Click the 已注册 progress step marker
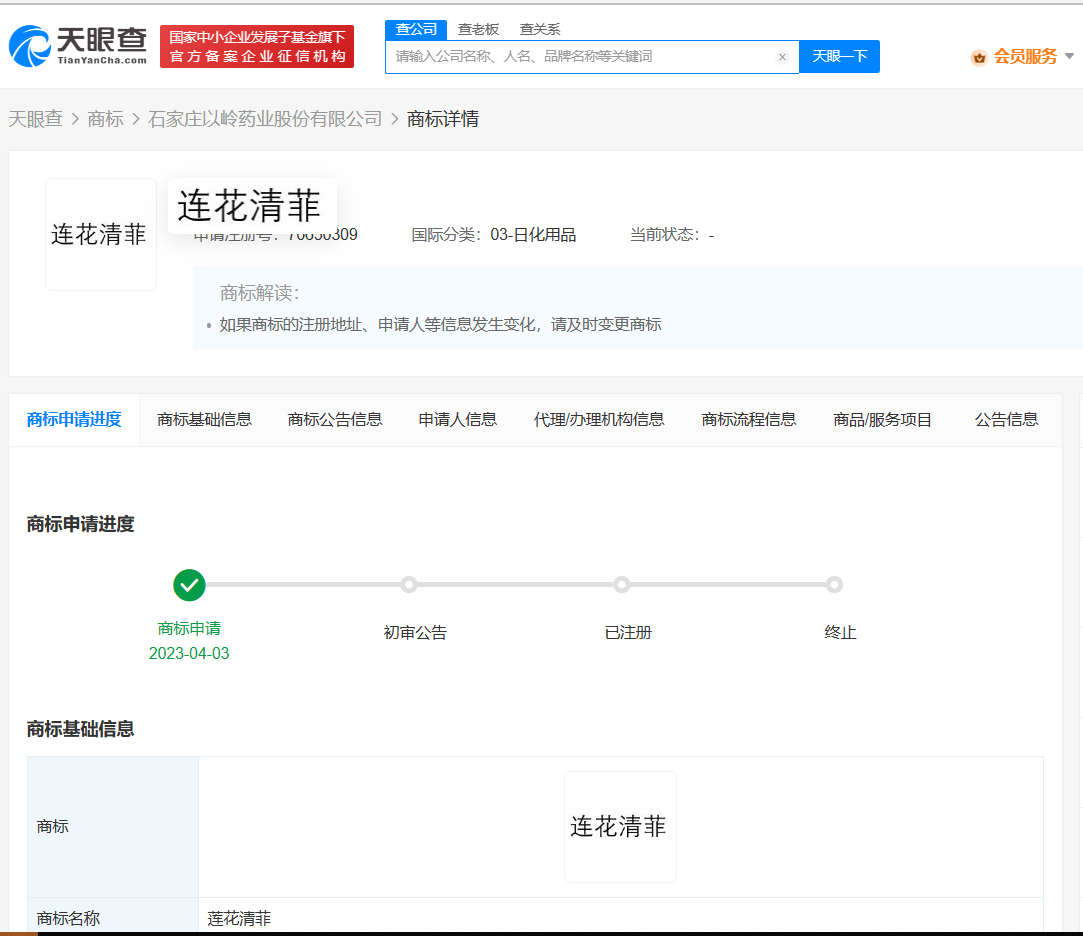 click(622, 585)
